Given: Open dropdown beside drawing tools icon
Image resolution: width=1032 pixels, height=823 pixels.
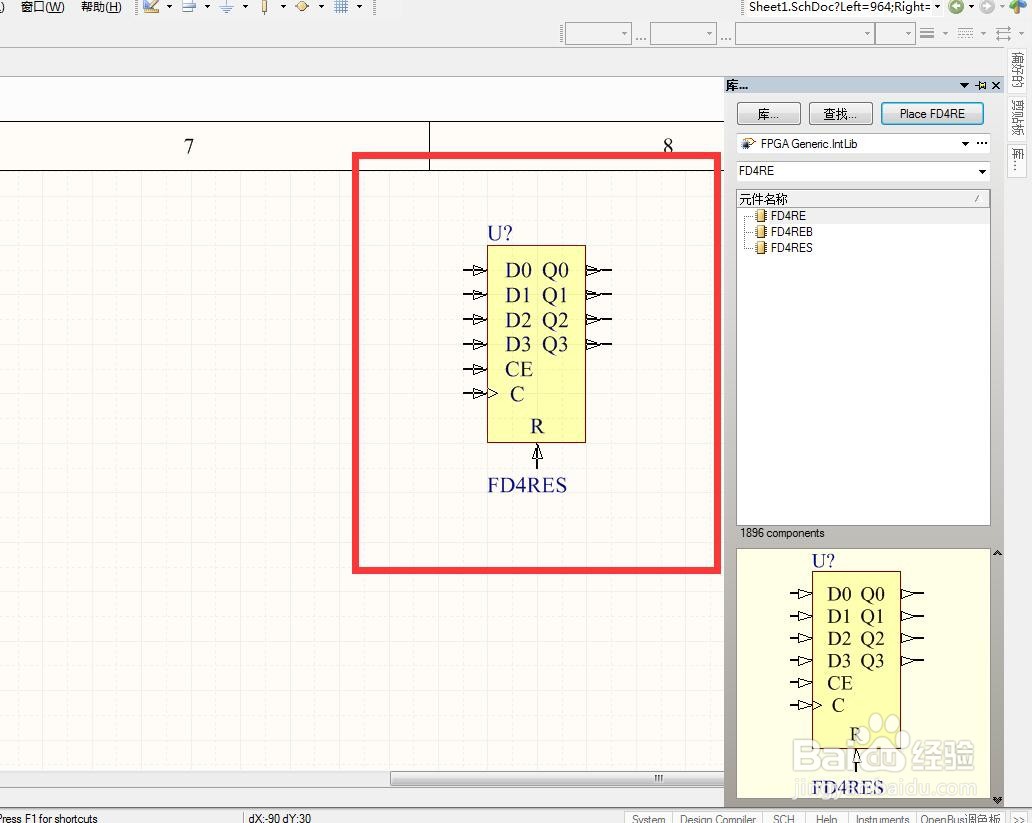Looking at the screenshot, I should (x=169, y=7).
